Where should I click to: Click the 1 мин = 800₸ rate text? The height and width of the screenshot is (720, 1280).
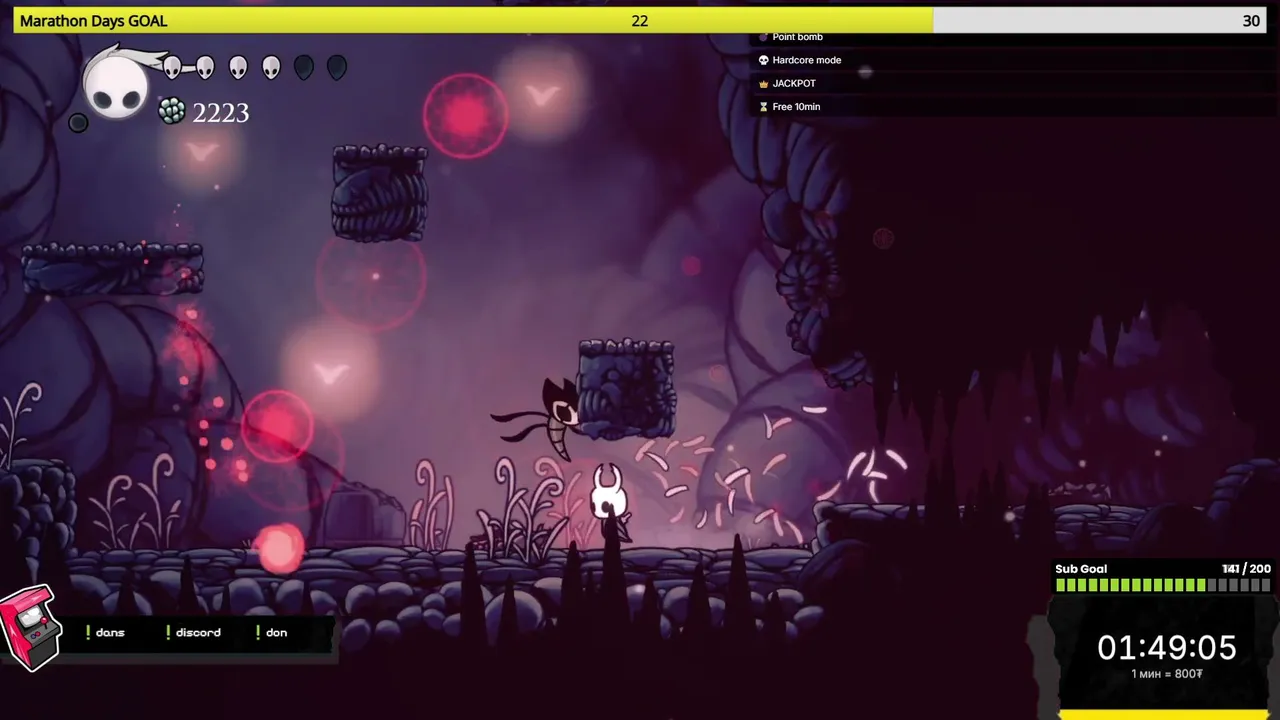(x=1167, y=674)
